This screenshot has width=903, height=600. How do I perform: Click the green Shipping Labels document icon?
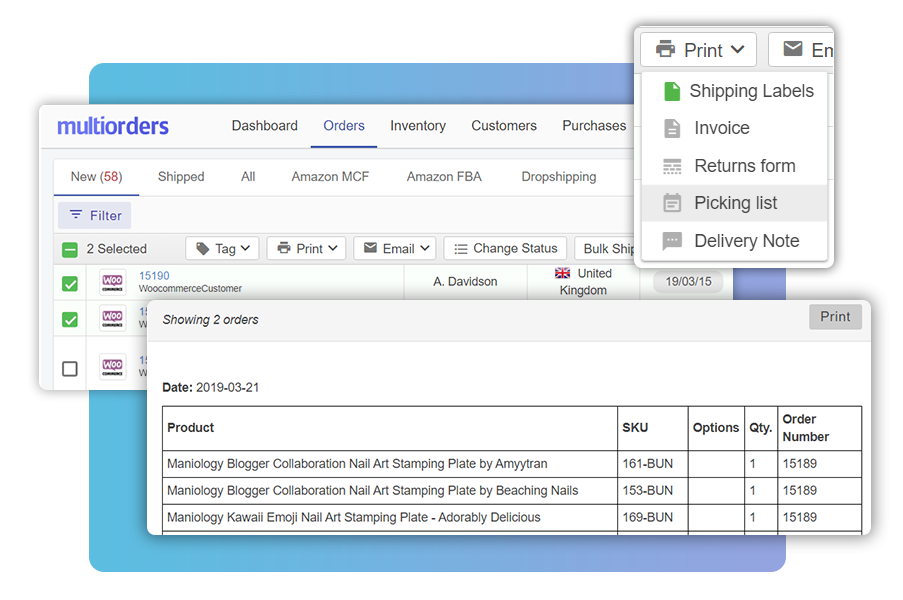point(671,91)
